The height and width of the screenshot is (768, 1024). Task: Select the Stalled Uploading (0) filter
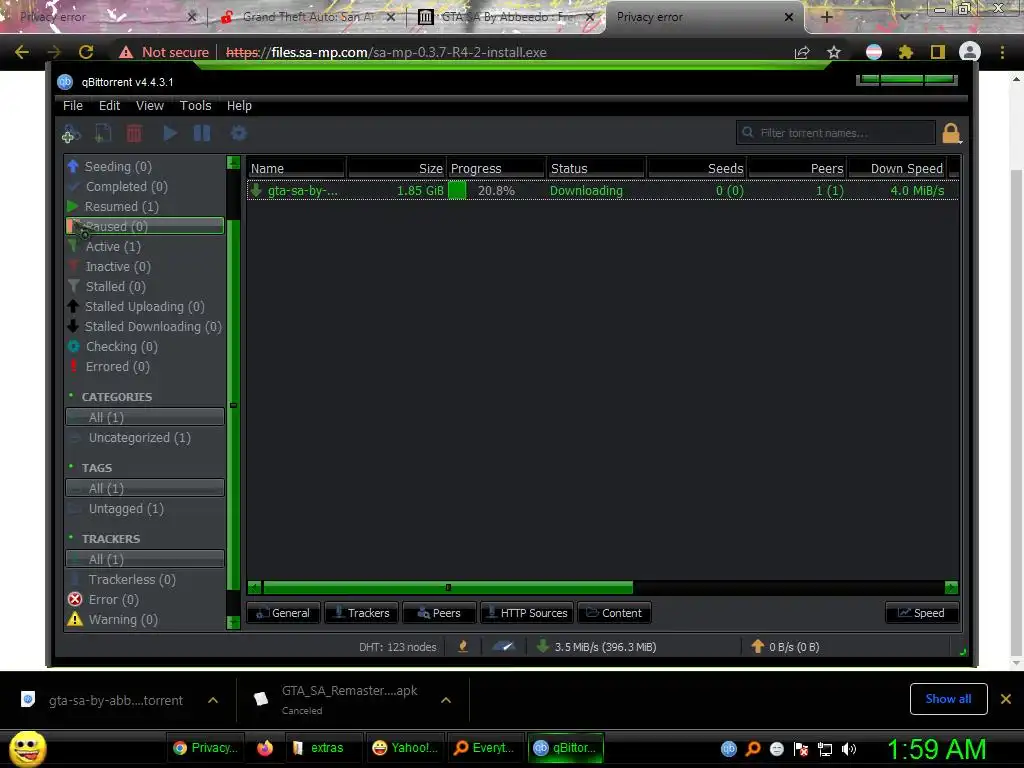144,306
